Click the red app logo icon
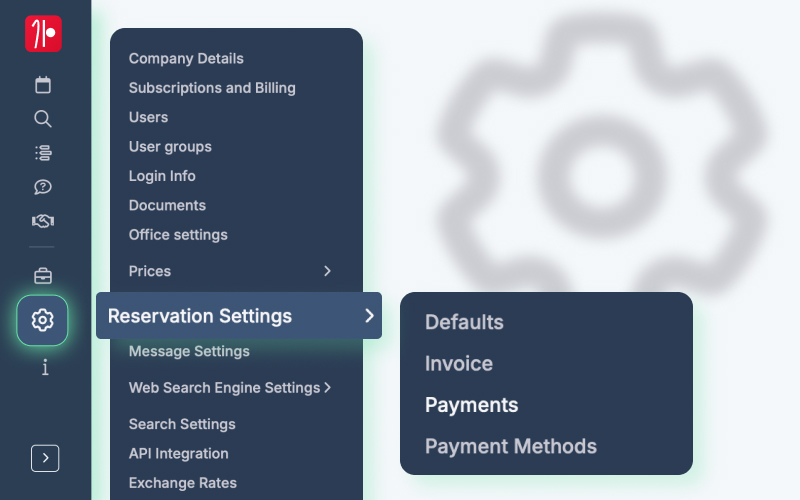800x500 pixels. (43, 33)
